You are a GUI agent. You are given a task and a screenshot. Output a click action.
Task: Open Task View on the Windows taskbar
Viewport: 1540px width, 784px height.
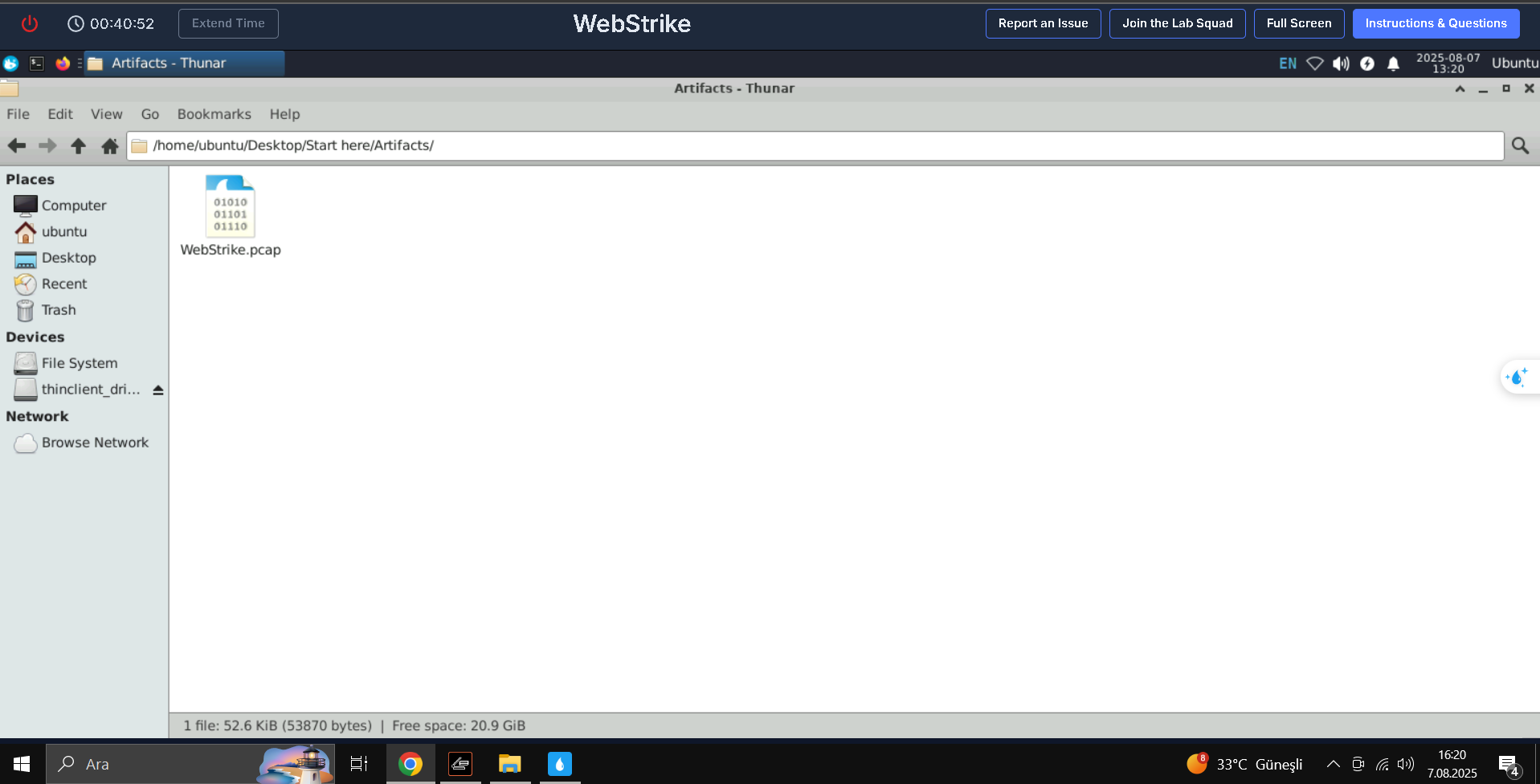tap(359, 764)
